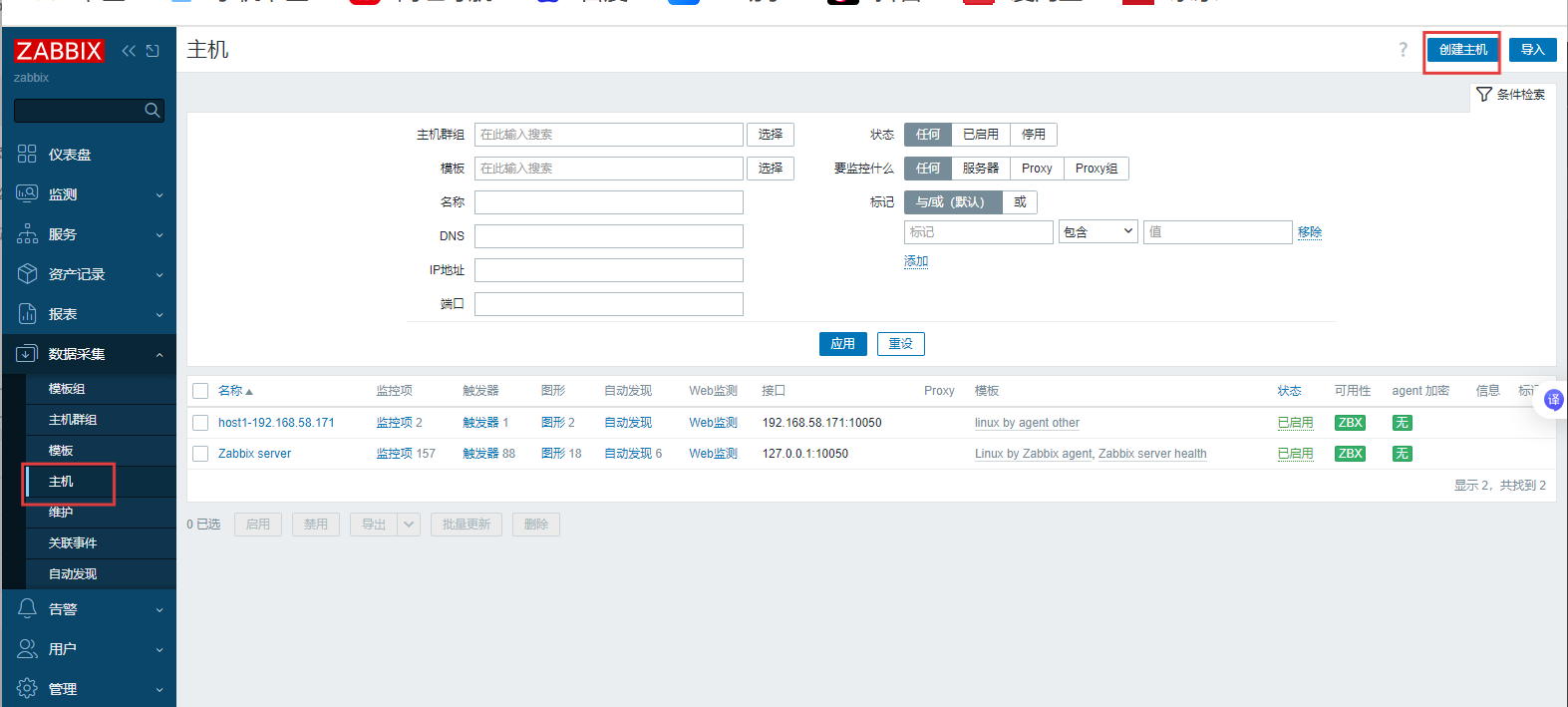Focus the sidebar search field
The height and width of the screenshot is (707, 1568).
coord(79,110)
